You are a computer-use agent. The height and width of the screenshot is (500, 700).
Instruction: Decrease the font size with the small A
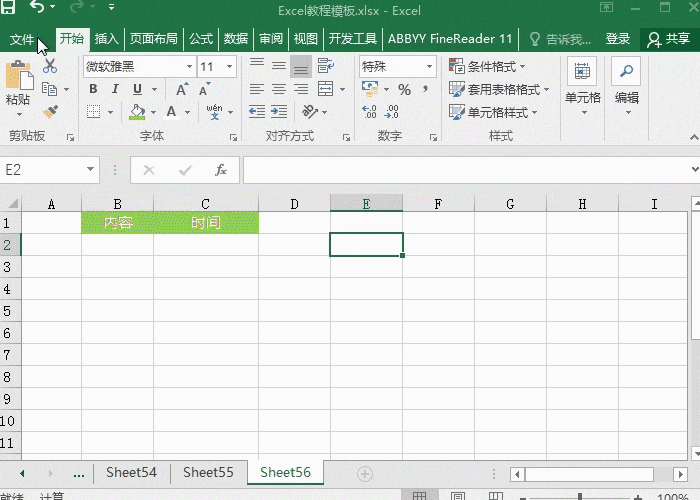coord(204,89)
